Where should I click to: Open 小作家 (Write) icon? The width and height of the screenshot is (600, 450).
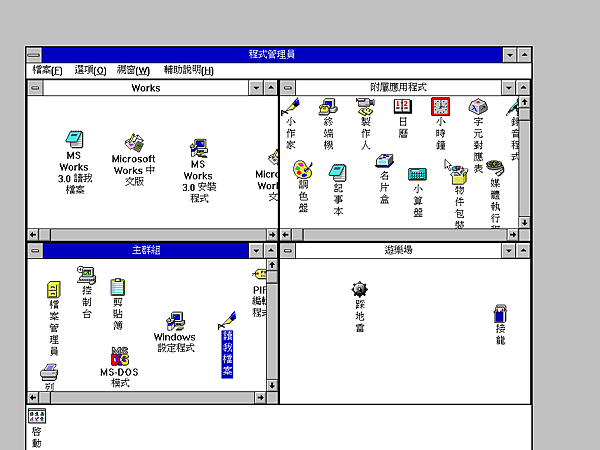click(x=290, y=107)
